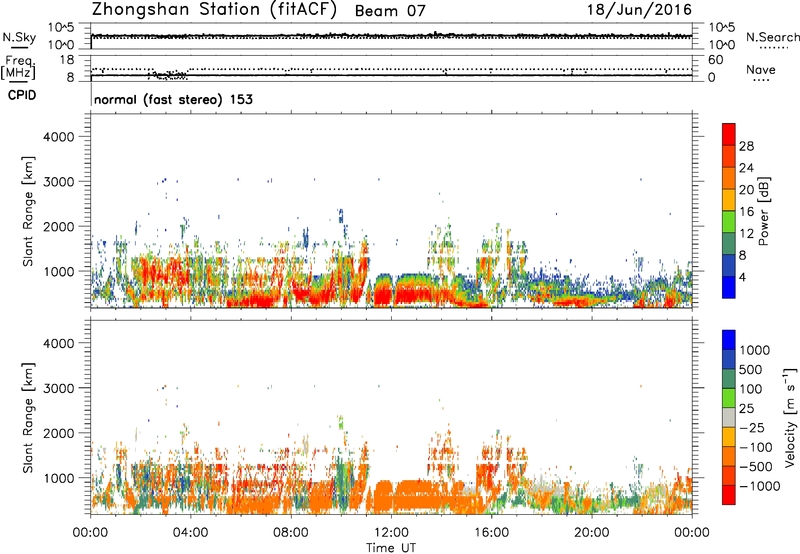This screenshot has width=800, height=554.
Task: Click the 'Nave' legend label
Action: tap(761, 69)
